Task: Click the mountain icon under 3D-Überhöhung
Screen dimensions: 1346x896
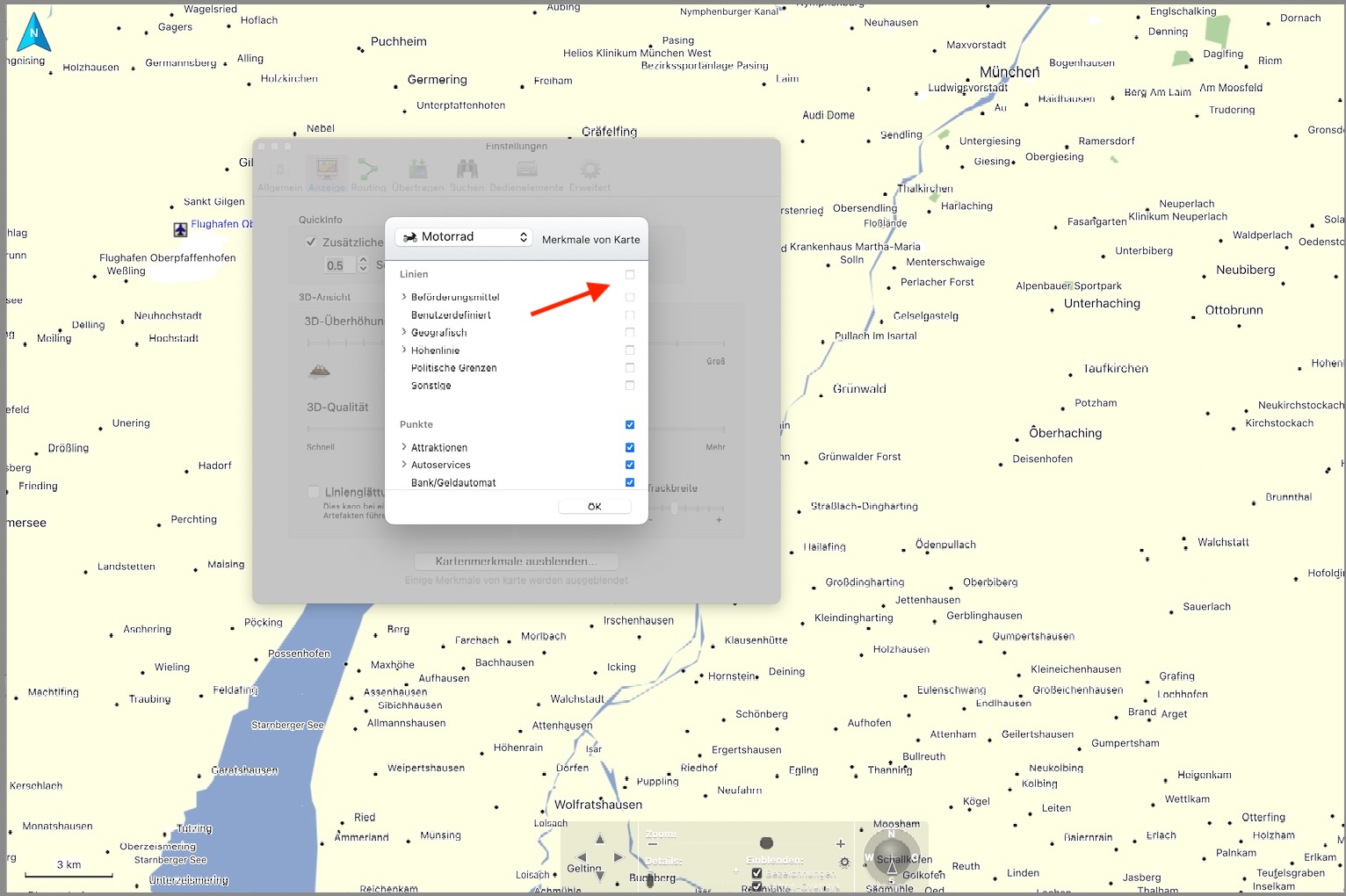Action: pos(320,371)
